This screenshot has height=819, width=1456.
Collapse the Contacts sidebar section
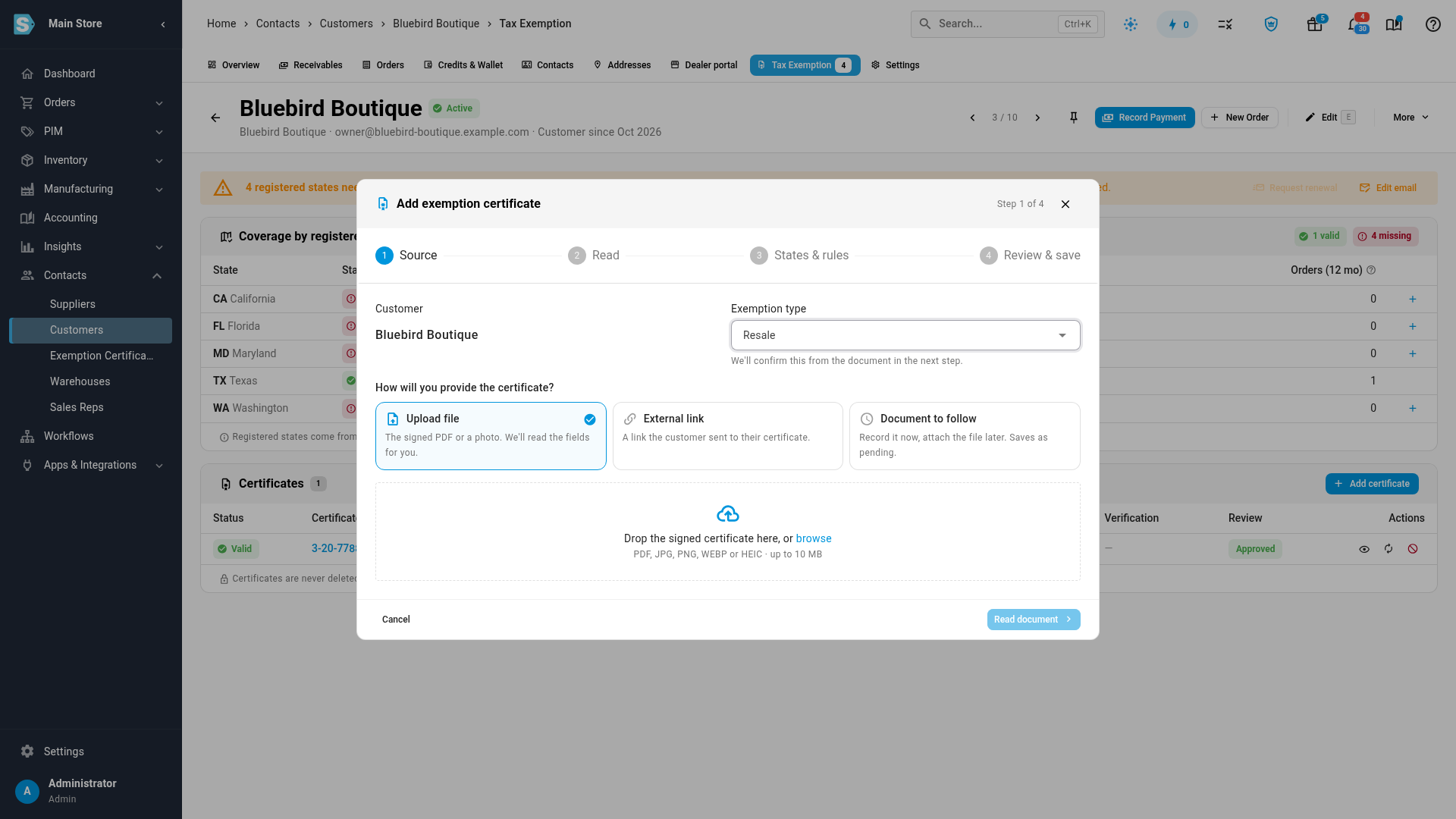point(91,275)
